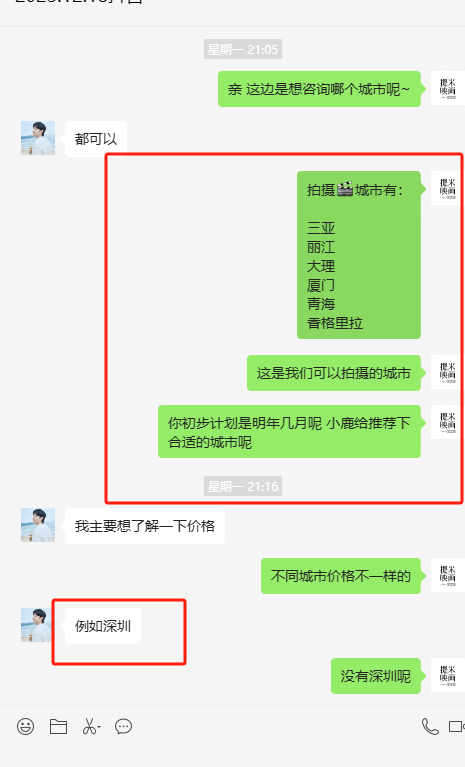
Task: Select the reply '不同城市价格不一样的'
Action: click(x=341, y=576)
